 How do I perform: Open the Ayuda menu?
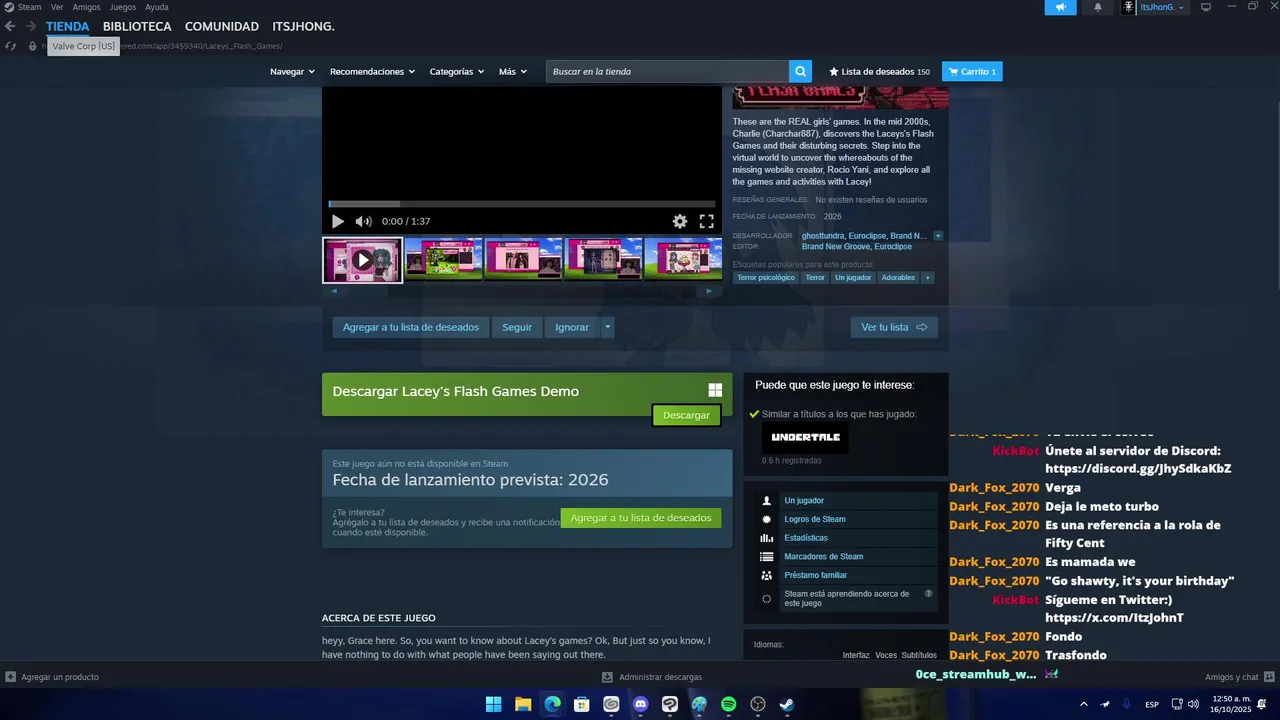(157, 7)
